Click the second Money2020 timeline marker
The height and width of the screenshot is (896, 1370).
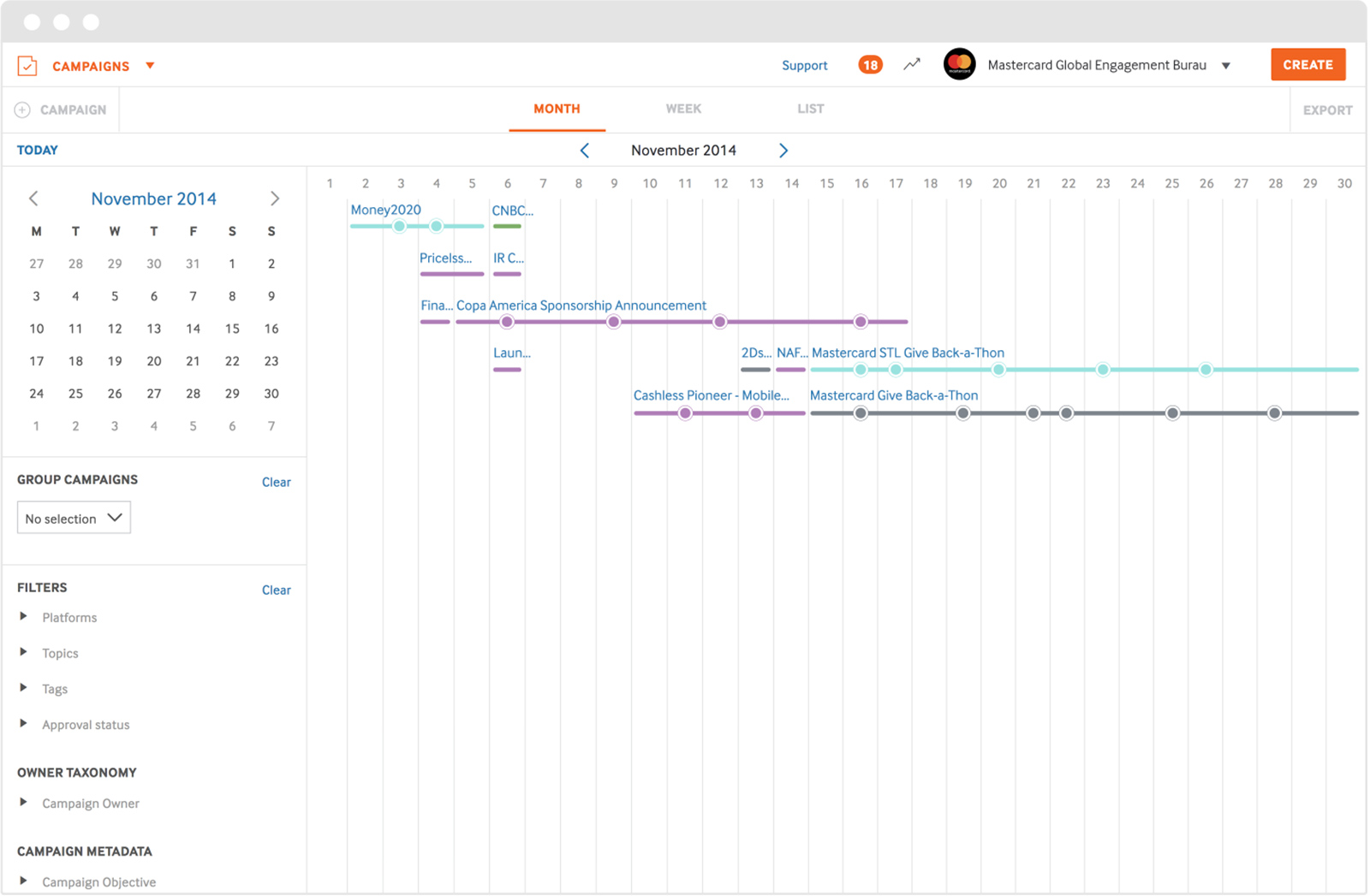point(437,226)
